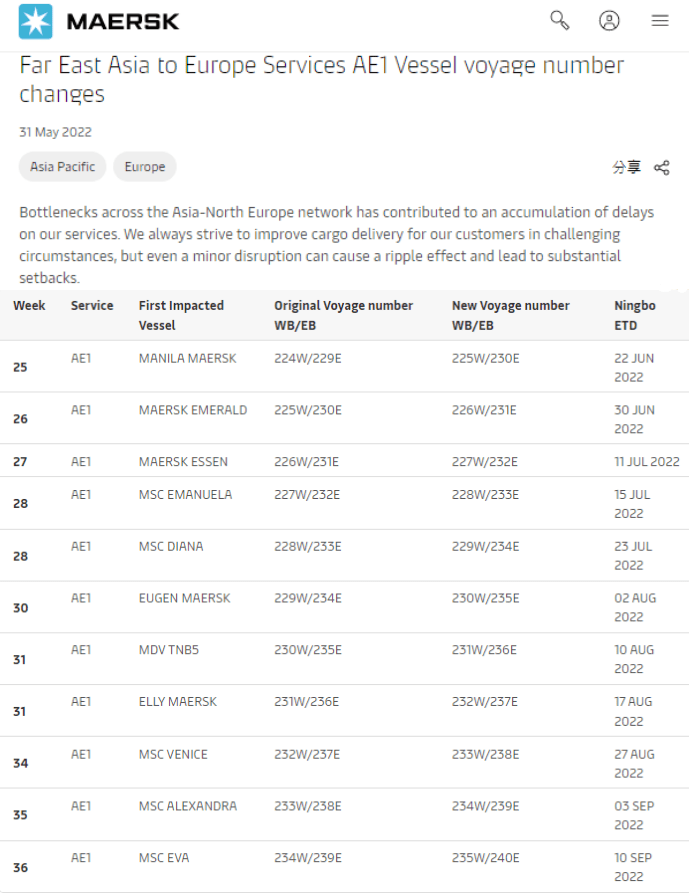Click the Week column header

29,306
